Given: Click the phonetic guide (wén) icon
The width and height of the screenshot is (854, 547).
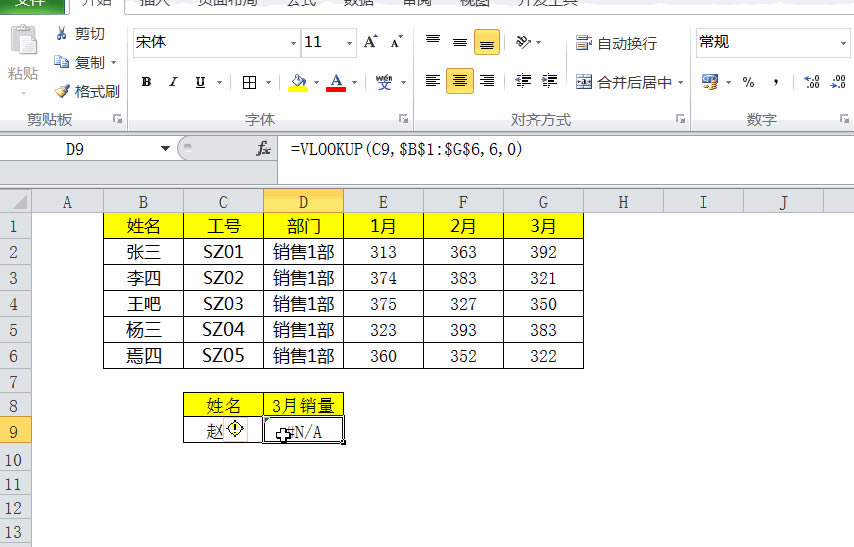Looking at the screenshot, I should [x=383, y=82].
